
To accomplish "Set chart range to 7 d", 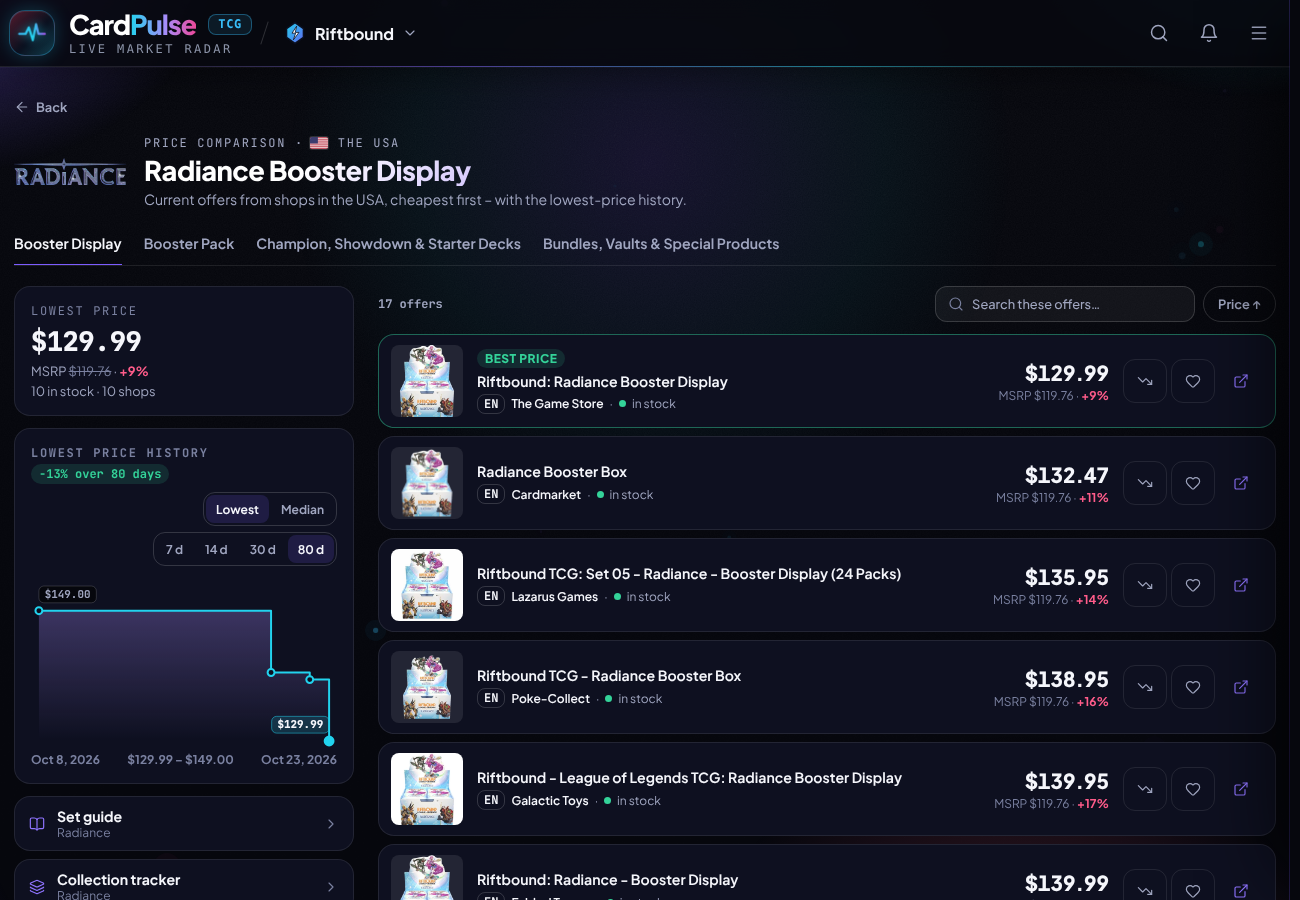I will 175,550.
